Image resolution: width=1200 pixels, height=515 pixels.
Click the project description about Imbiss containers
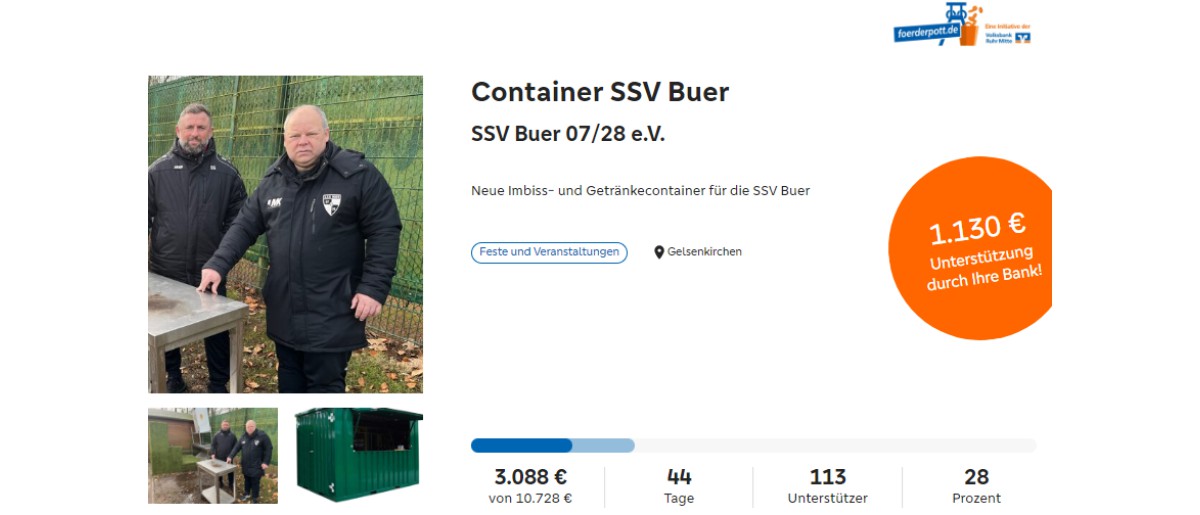coord(640,190)
